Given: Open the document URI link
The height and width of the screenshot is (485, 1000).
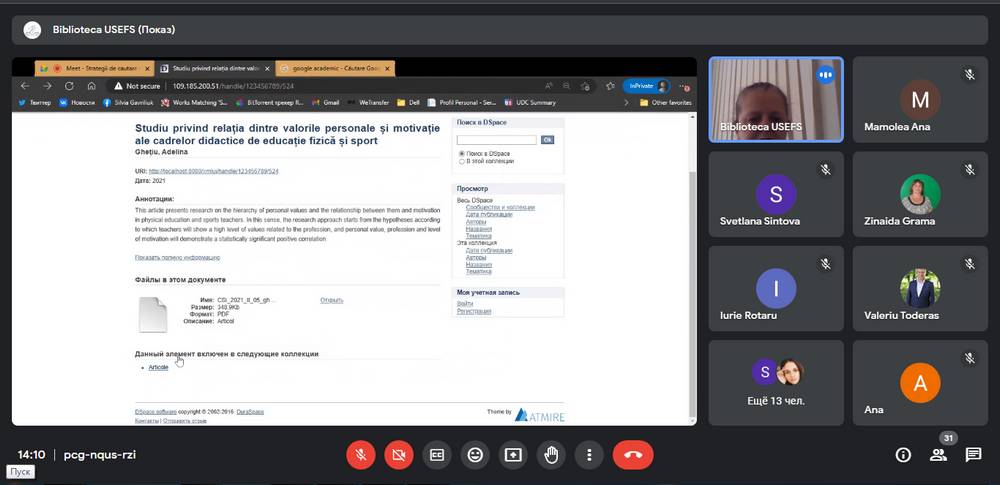Looking at the screenshot, I should pos(214,171).
